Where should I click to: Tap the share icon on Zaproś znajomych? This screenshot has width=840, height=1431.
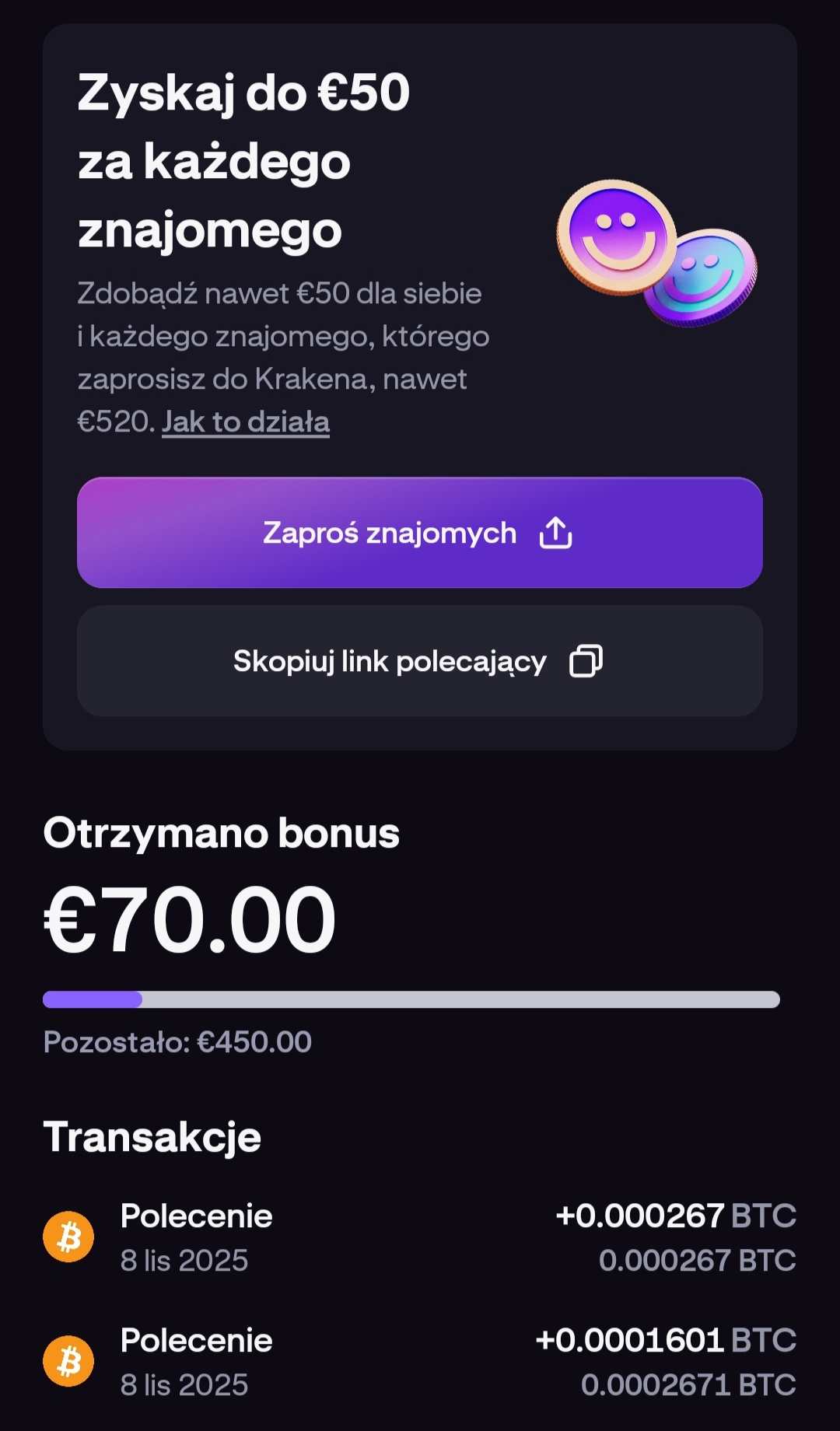555,534
